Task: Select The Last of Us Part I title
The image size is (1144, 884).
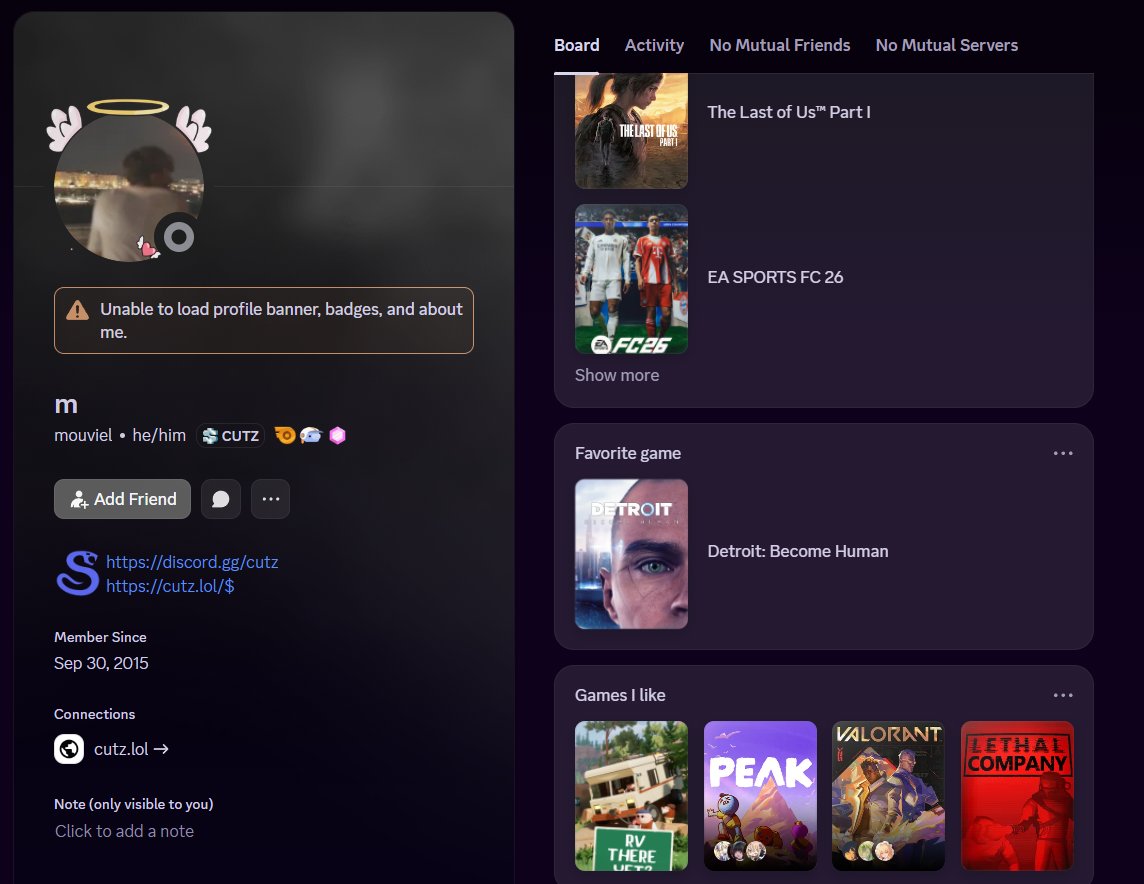Action: click(789, 112)
